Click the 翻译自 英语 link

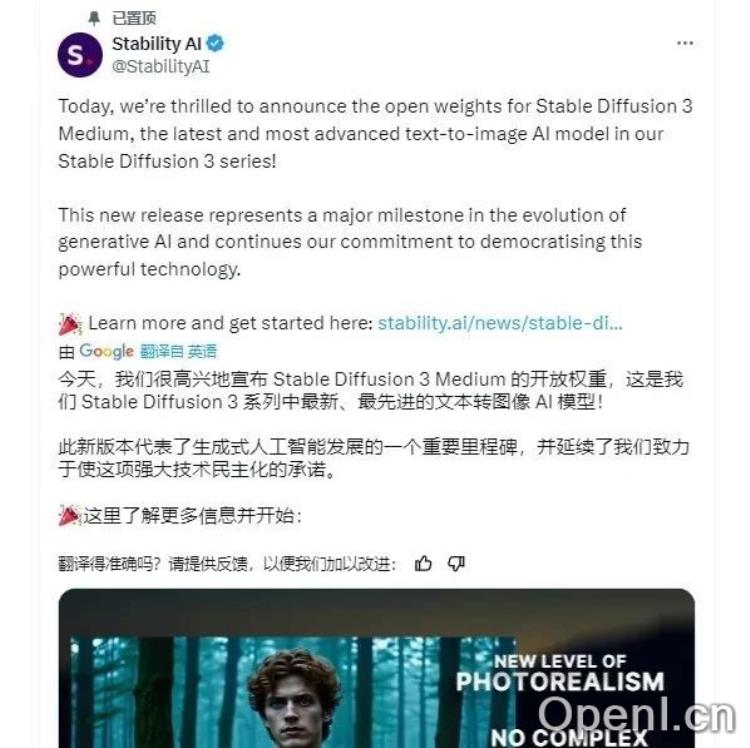tap(178, 352)
